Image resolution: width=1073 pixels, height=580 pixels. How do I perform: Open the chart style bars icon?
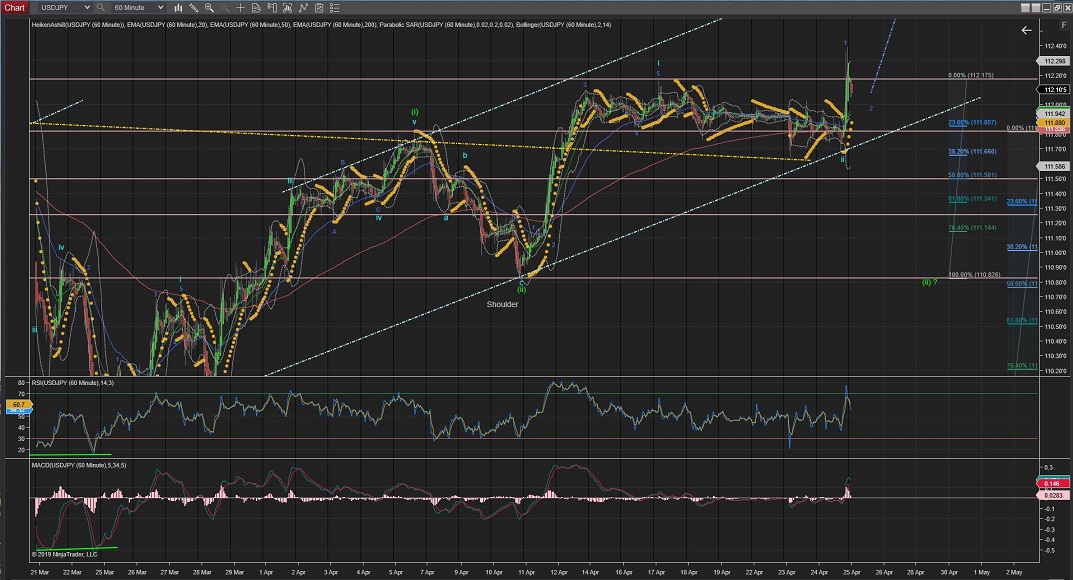(178, 8)
